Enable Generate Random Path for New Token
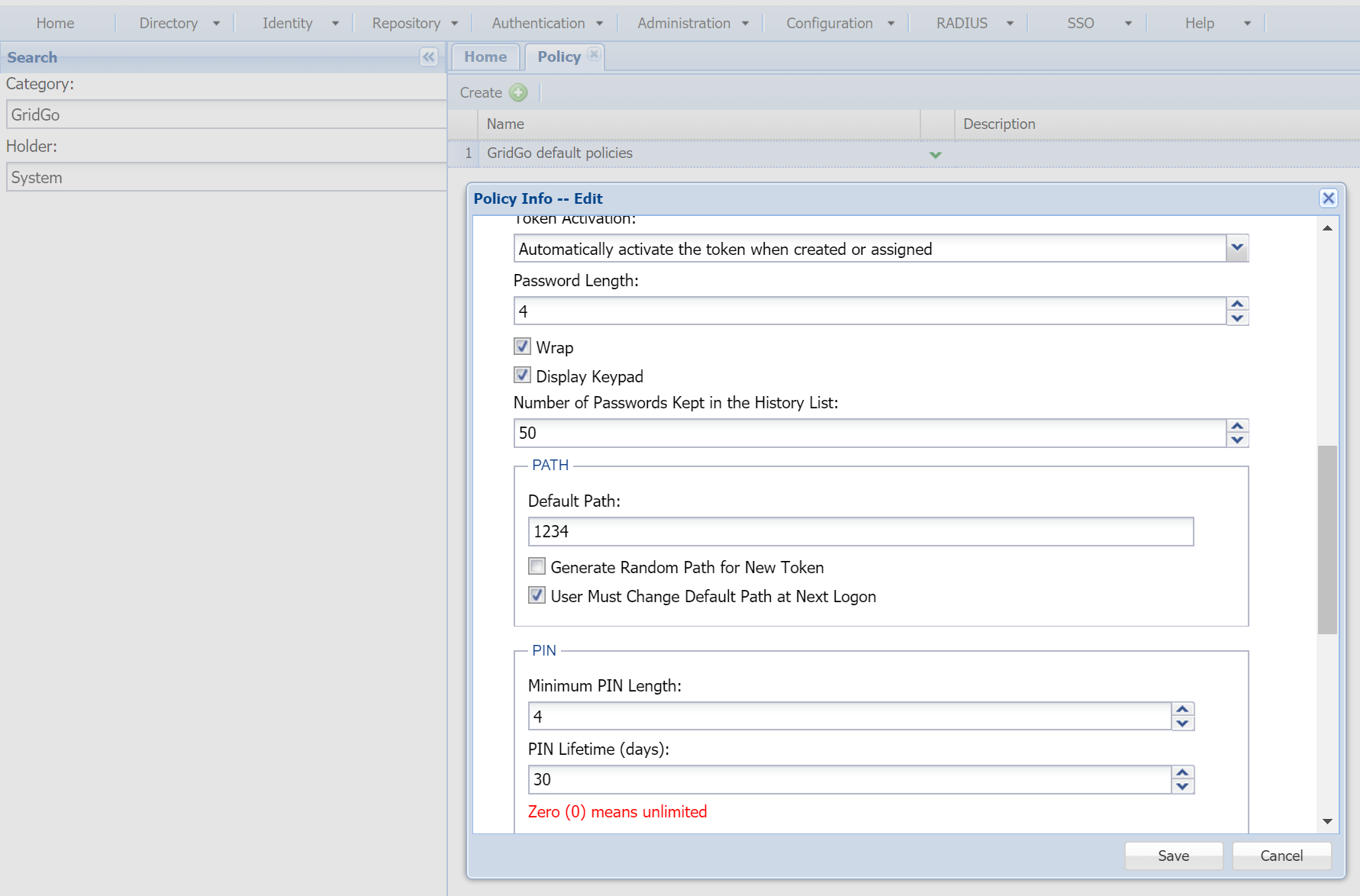Viewport: 1360px width, 896px height. point(537,566)
